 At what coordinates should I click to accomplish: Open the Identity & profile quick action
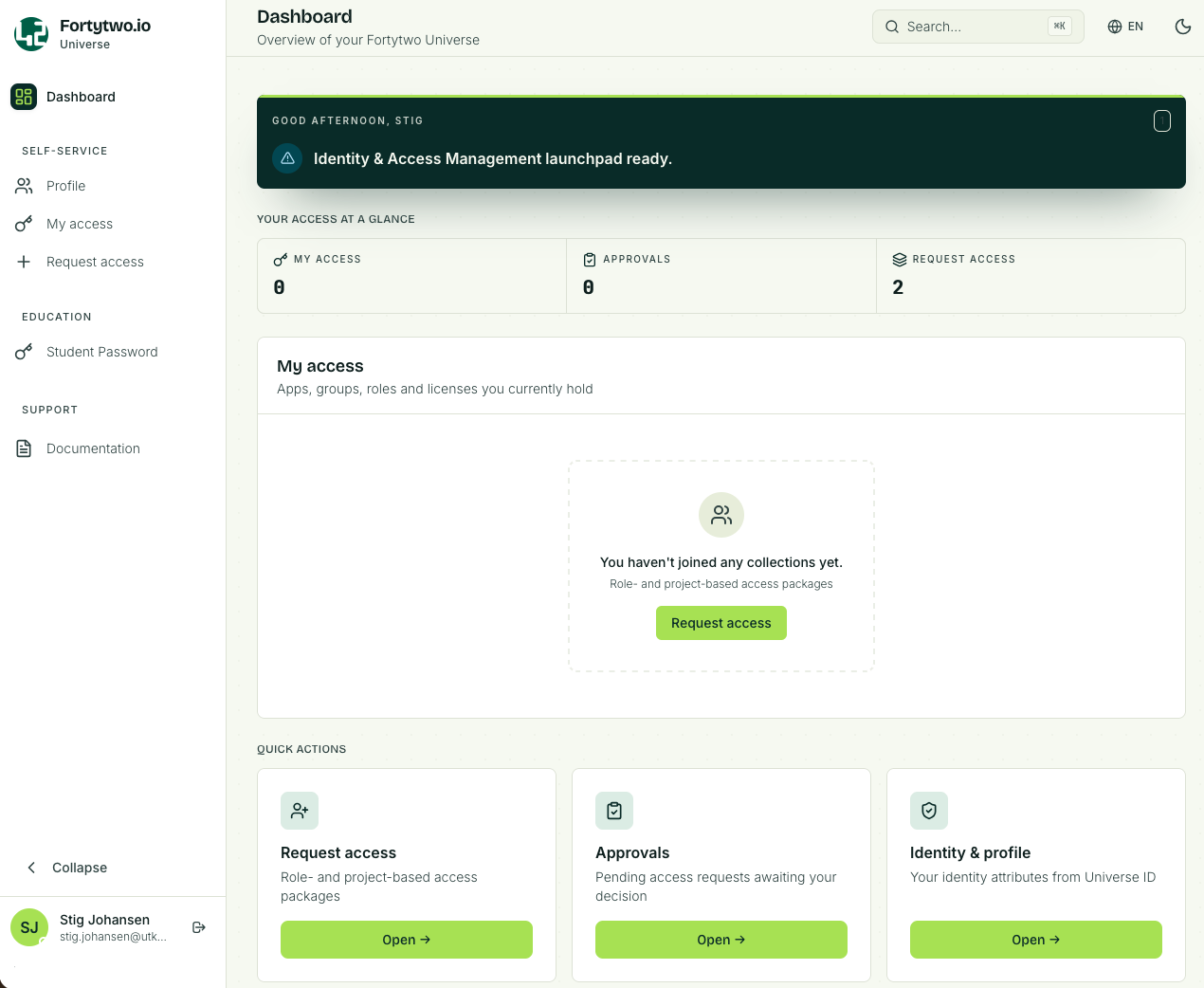tap(1036, 940)
